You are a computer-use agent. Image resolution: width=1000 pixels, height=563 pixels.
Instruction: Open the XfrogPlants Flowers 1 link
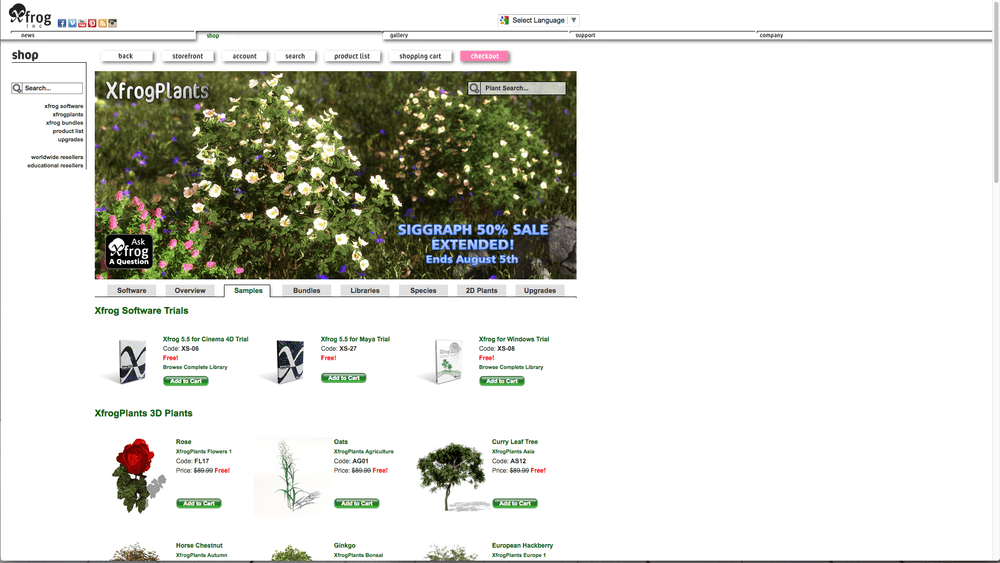pyautogui.click(x=204, y=451)
